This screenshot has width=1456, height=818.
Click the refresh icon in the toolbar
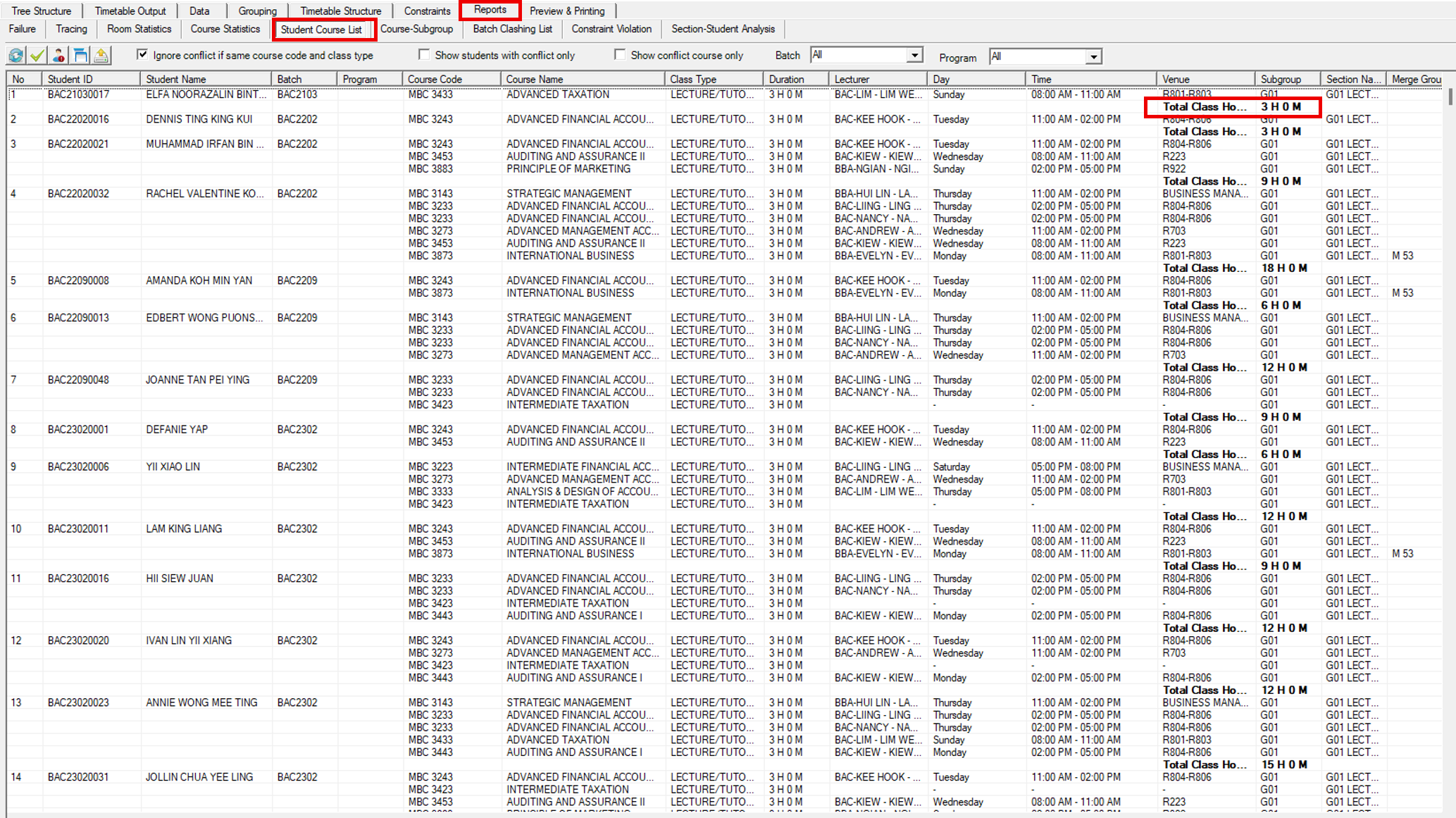[15, 55]
